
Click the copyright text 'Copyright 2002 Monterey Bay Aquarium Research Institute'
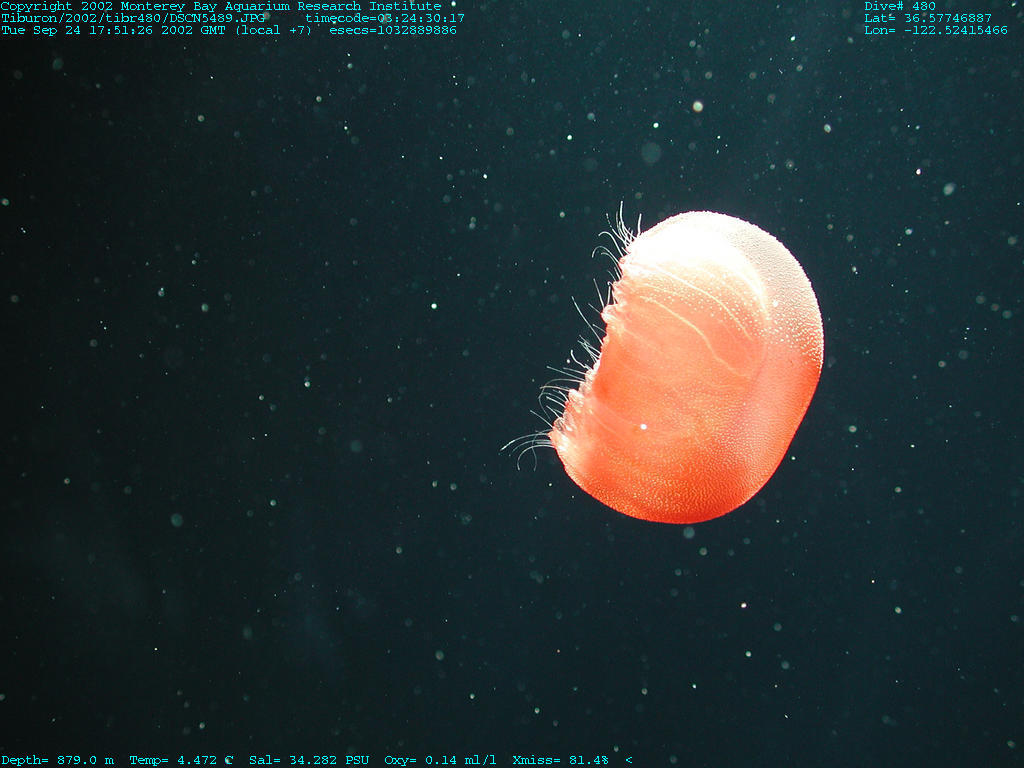[x=221, y=7]
